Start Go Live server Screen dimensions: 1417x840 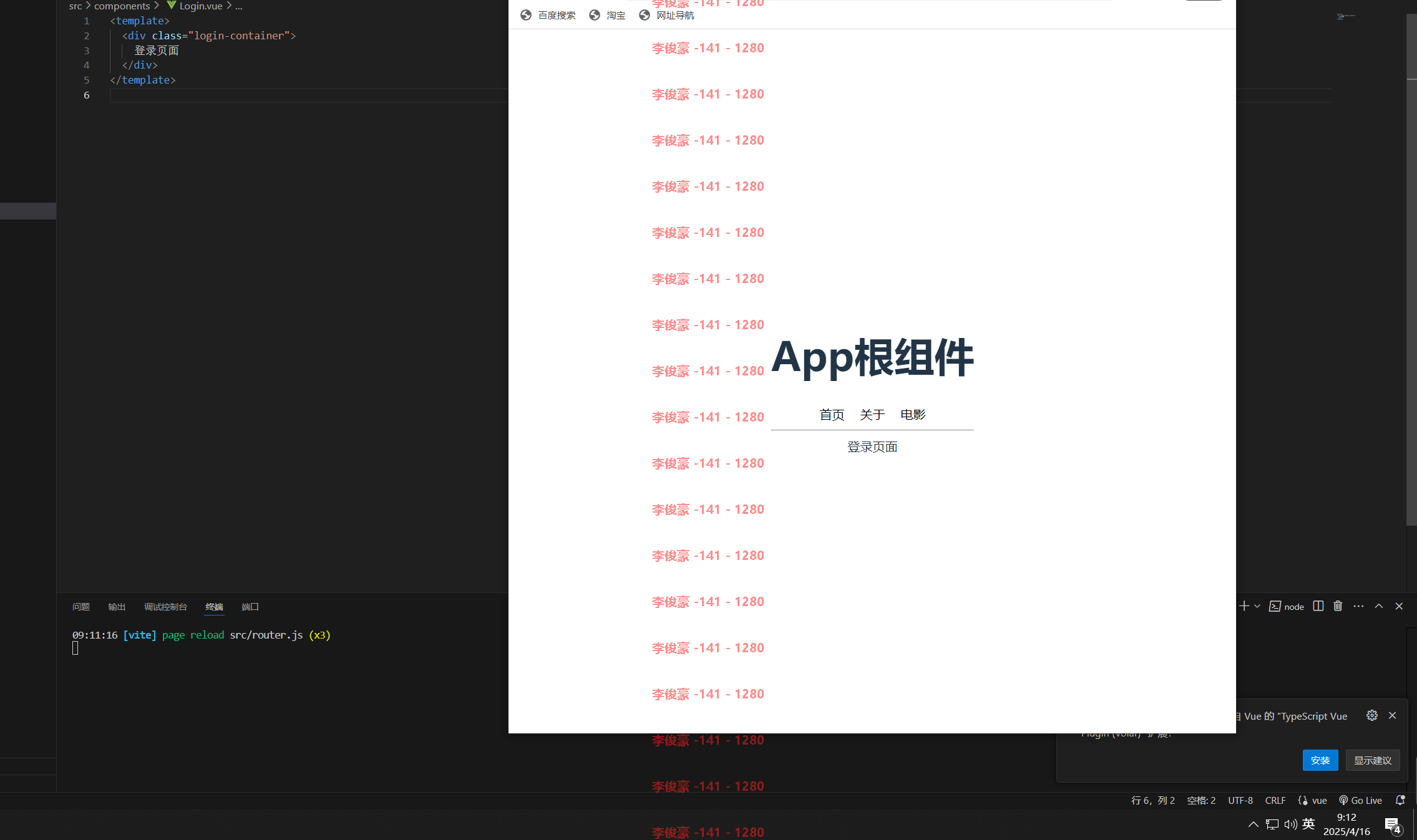tap(1360, 800)
